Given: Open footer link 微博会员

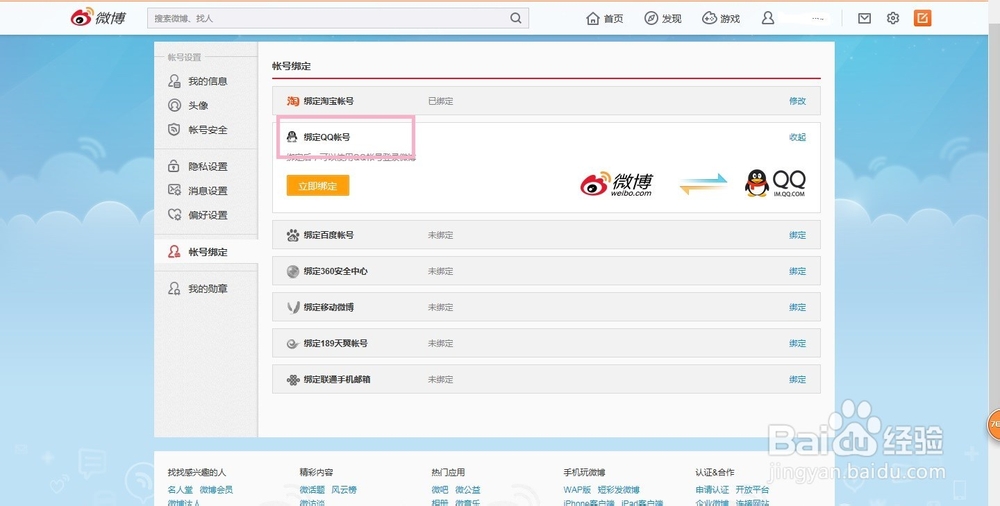Looking at the screenshot, I should 216,490.
